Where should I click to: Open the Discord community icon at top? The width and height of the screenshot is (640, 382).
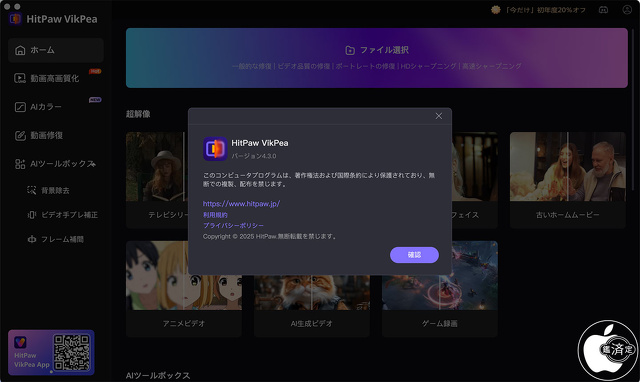tap(603, 10)
